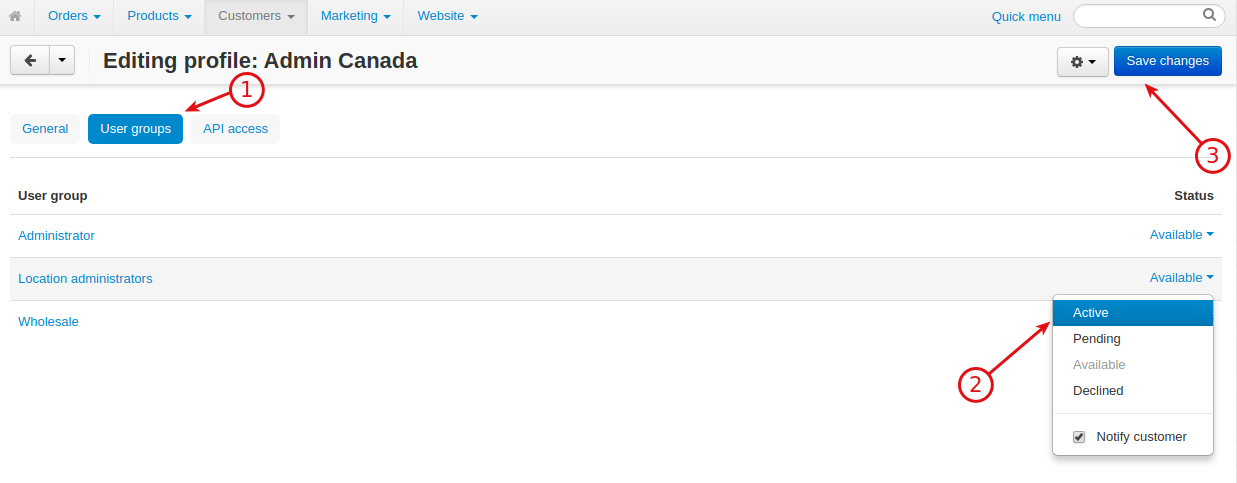
Task: Click the Quick menu link
Action: (x=1026, y=16)
